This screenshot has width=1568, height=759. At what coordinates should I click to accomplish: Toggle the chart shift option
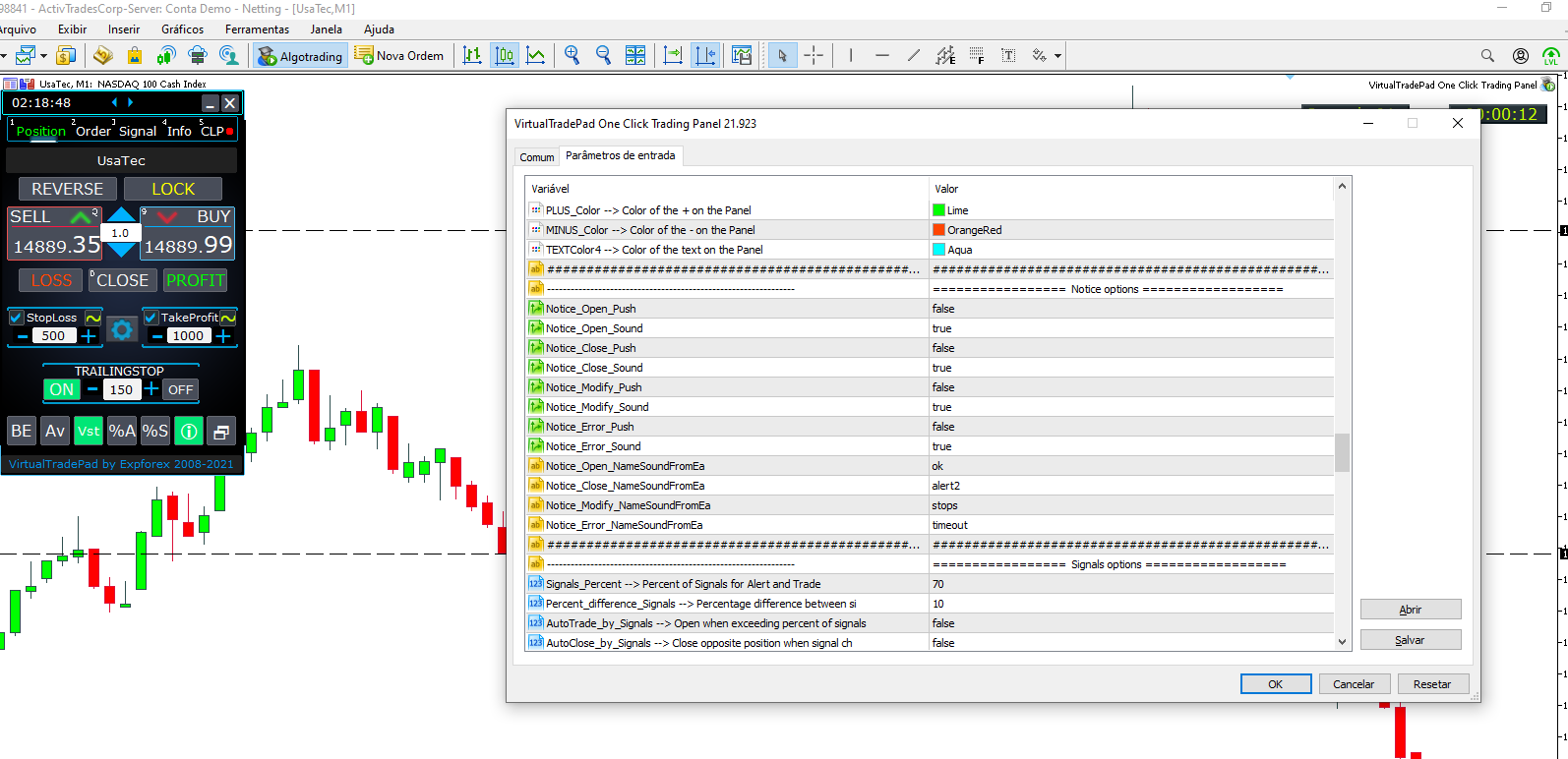(x=705, y=55)
